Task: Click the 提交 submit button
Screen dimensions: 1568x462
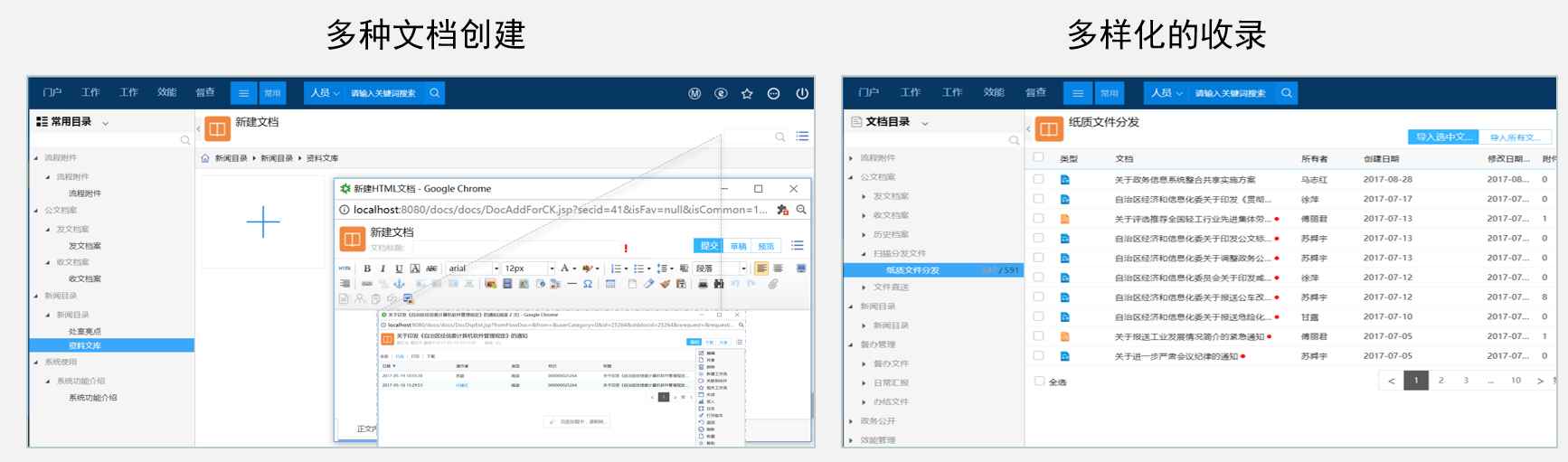Action: pos(709,246)
